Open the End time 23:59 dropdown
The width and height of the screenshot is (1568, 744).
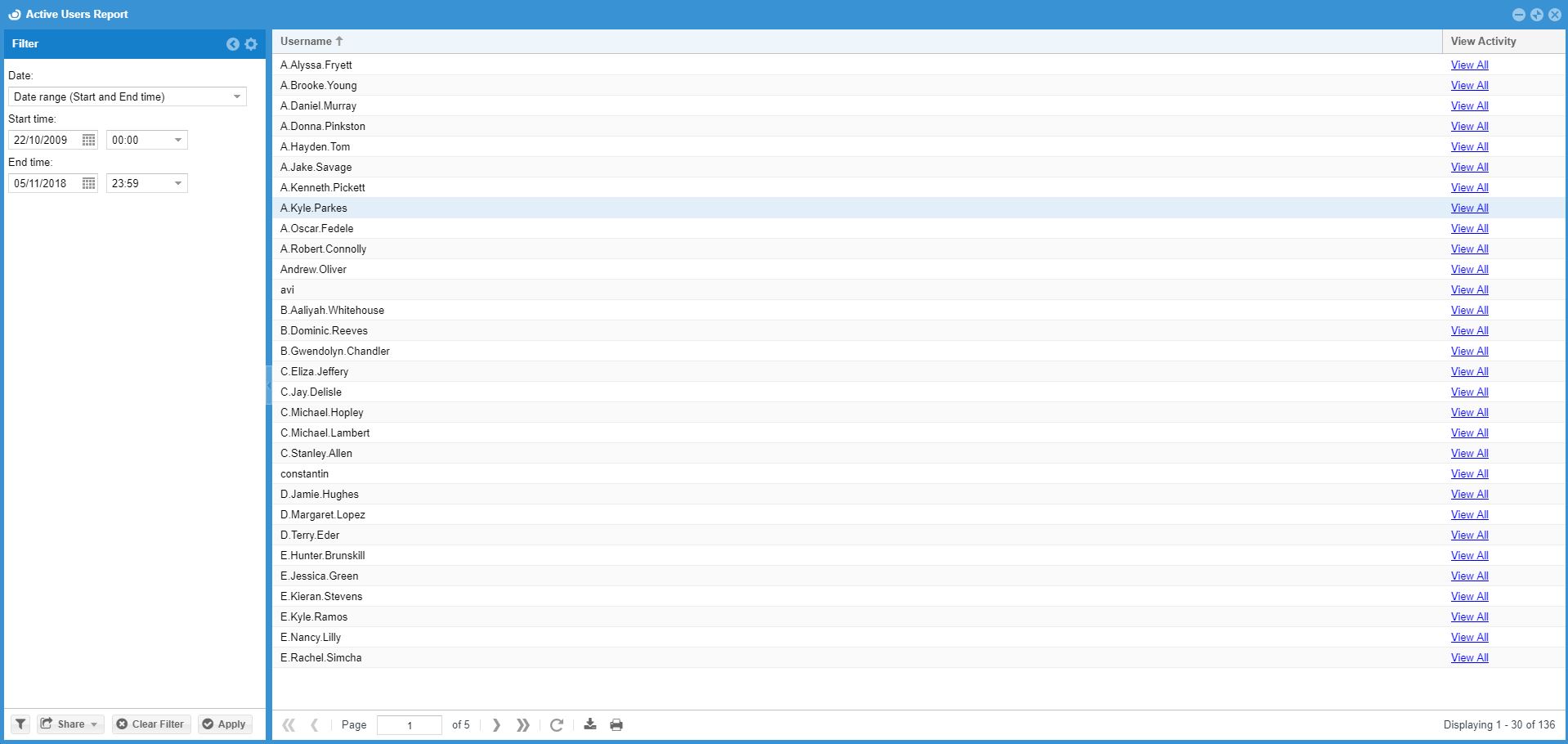pyautogui.click(x=177, y=183)
